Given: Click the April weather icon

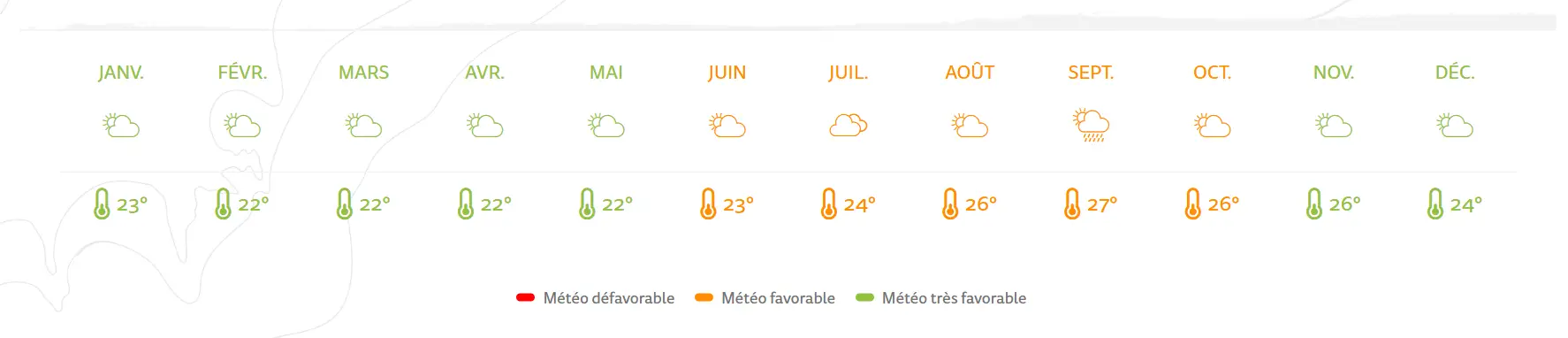Looking at the screenshot, I should coord(484,126).
